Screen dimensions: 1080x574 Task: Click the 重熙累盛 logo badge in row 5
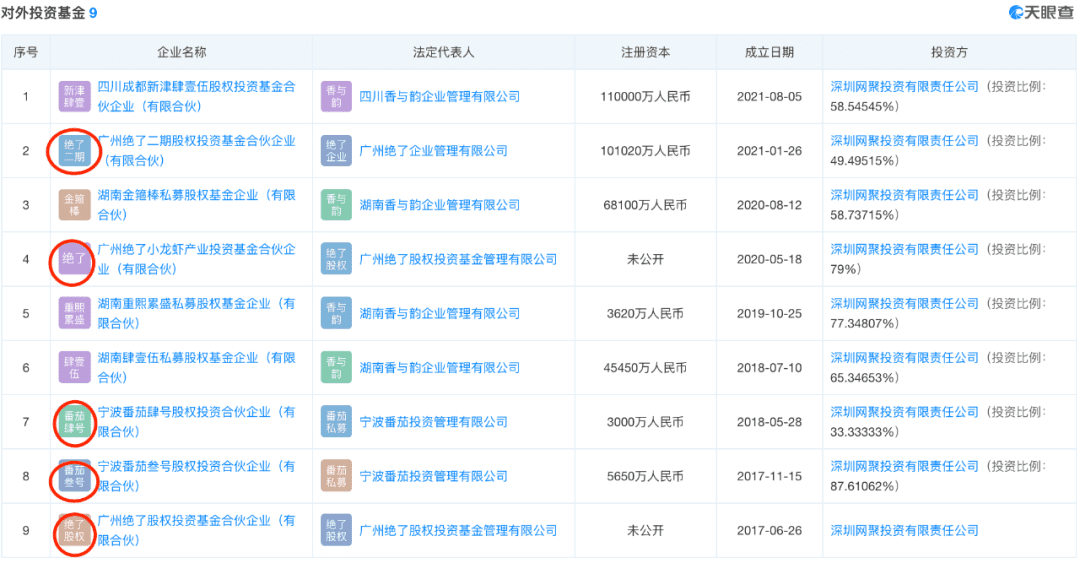coord(74,314)
